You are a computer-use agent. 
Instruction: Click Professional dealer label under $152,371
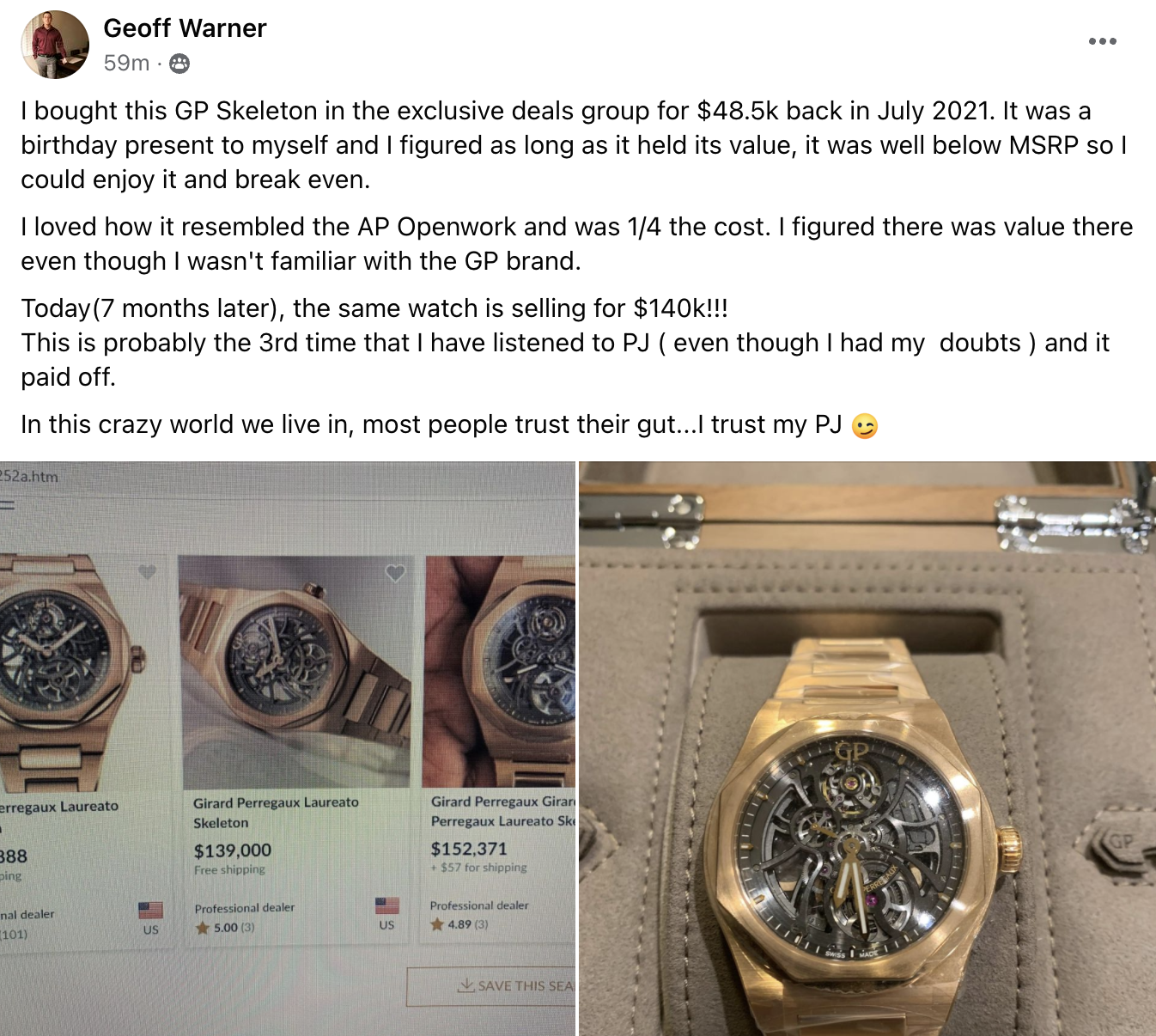coord(479,905)
